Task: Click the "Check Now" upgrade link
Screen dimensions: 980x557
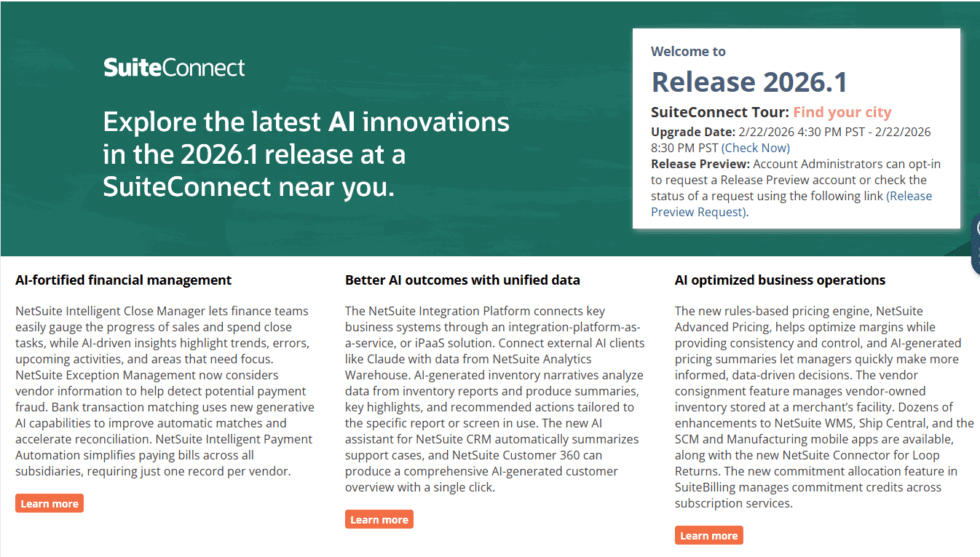Action: 755,148
